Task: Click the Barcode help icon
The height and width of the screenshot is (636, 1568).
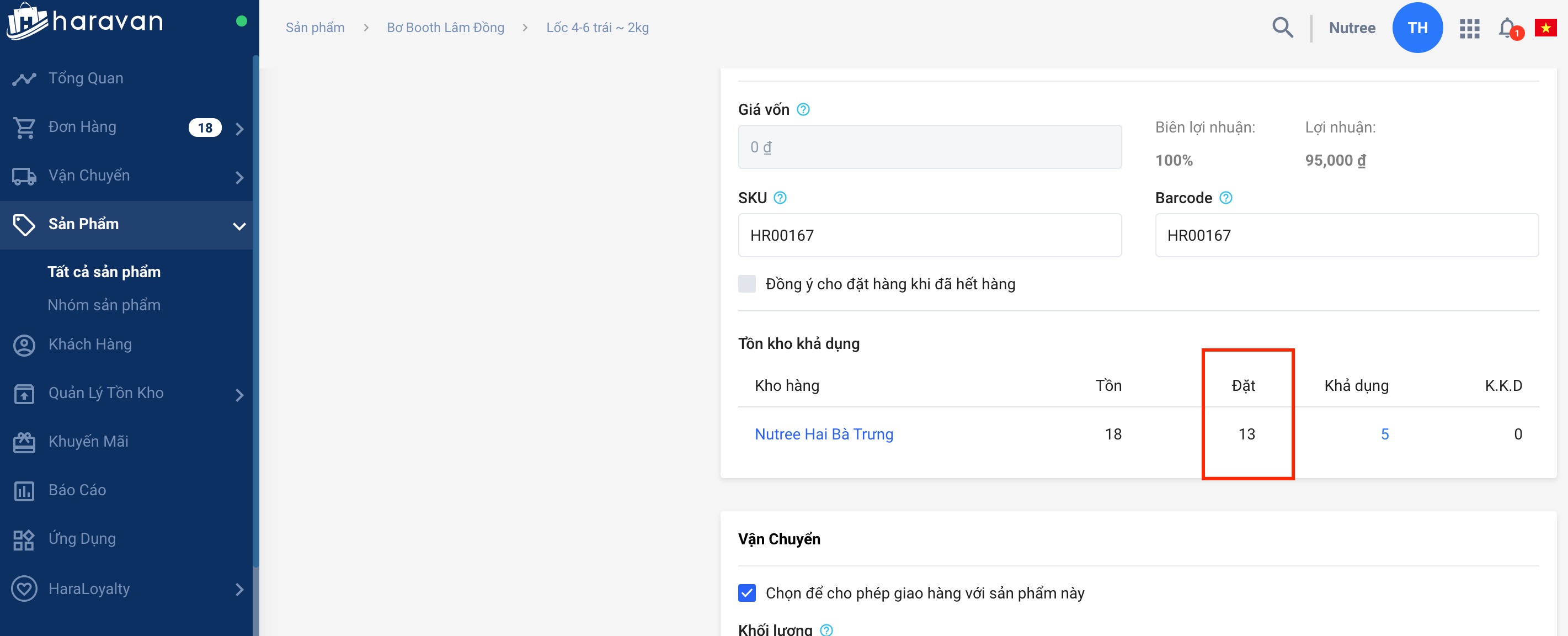Action: click(x=1226, y=198)
